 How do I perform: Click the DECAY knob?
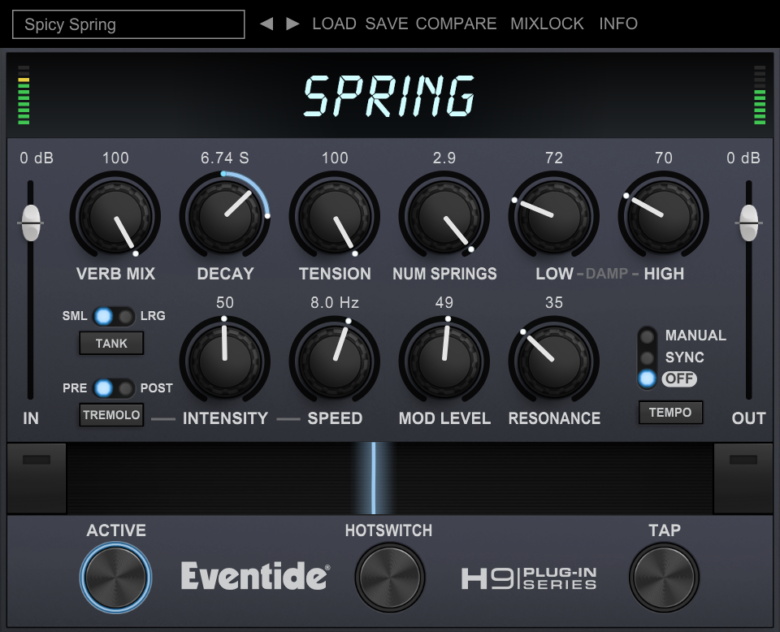(x=225, y=216)
